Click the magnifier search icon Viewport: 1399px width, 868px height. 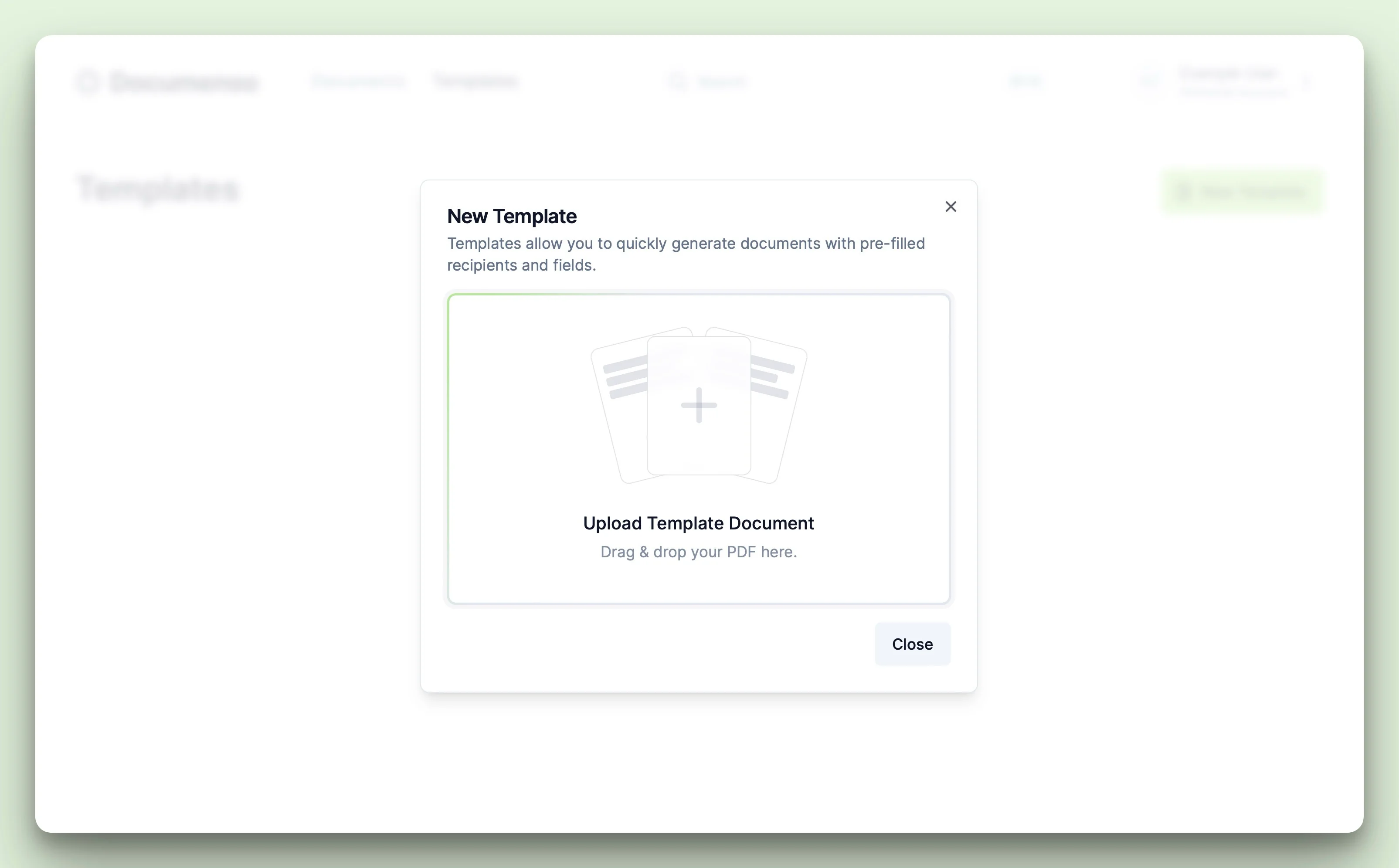[677, 81]
